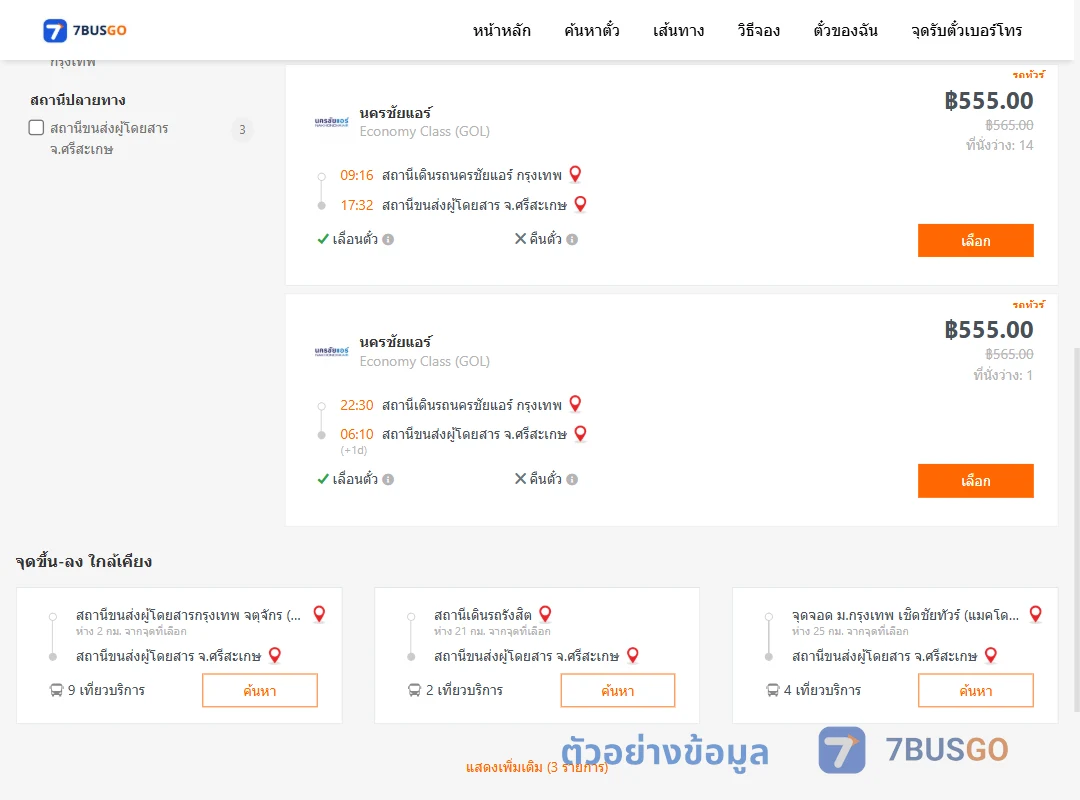The width and height of the screenshot is (1080, 800).
Task: Click the ที่นั่งว่าง: 1 text
Action: pyautogui.click(x=1003, y=375)
